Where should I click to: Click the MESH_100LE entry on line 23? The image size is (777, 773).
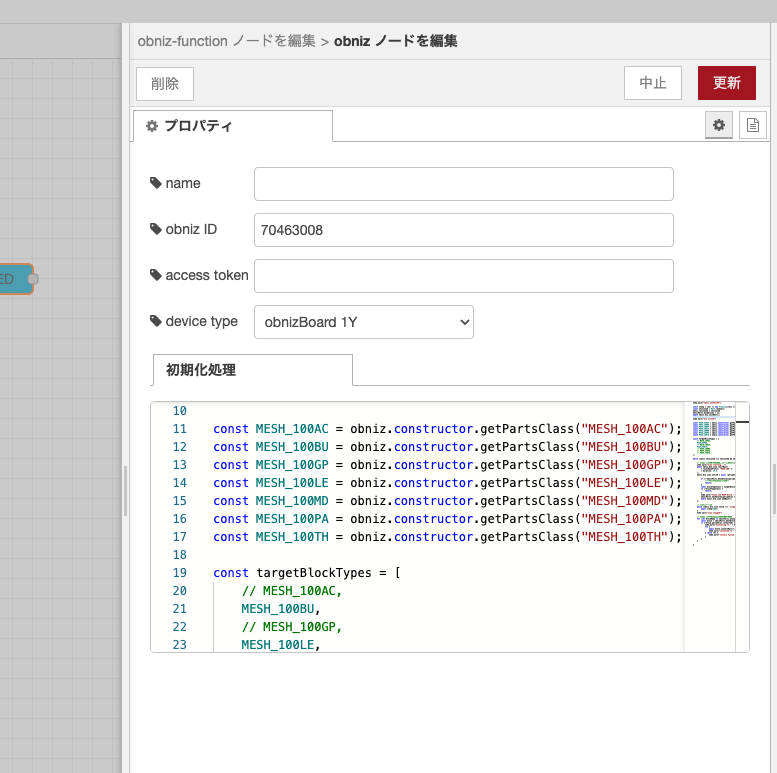280,645
